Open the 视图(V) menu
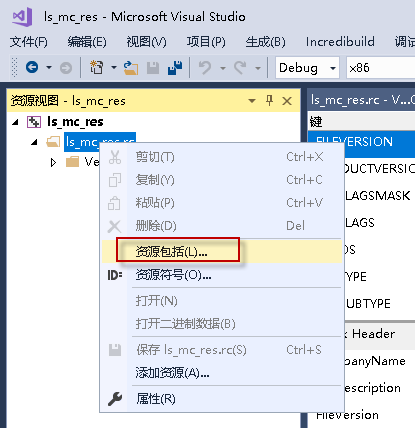This screenshot has width=415, height=428. tap(146, 42)
